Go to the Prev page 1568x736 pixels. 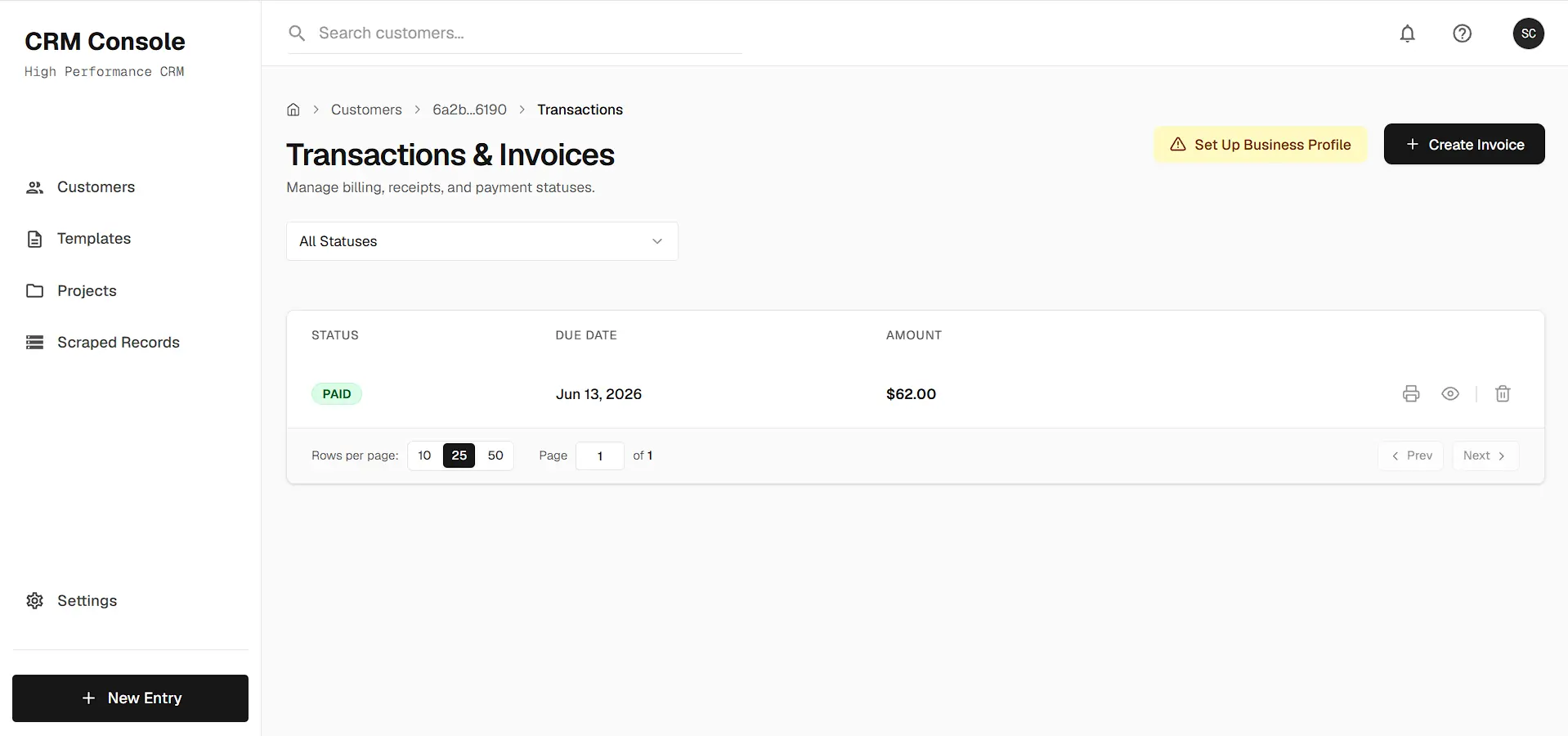point(1411,456)
